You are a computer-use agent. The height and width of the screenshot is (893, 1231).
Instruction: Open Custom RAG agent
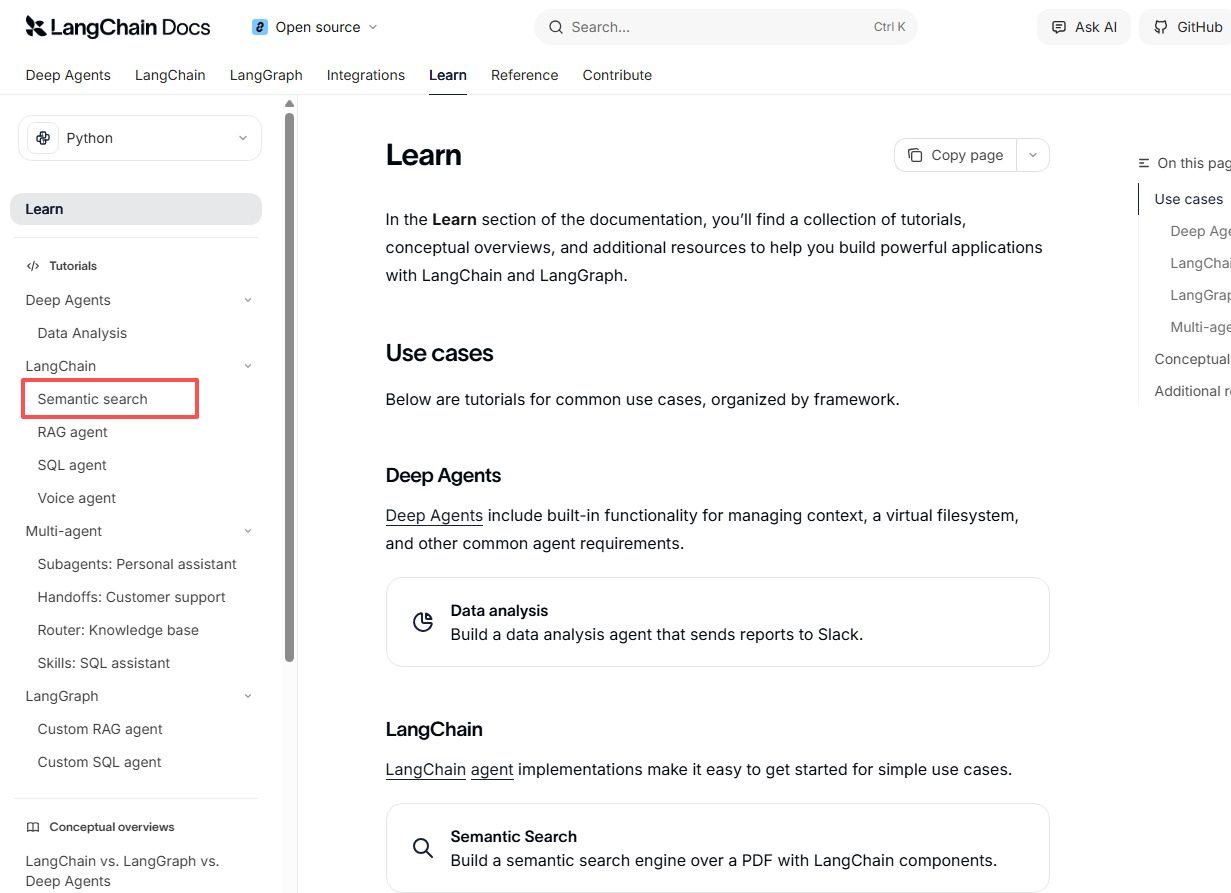[x=100, y=729]
